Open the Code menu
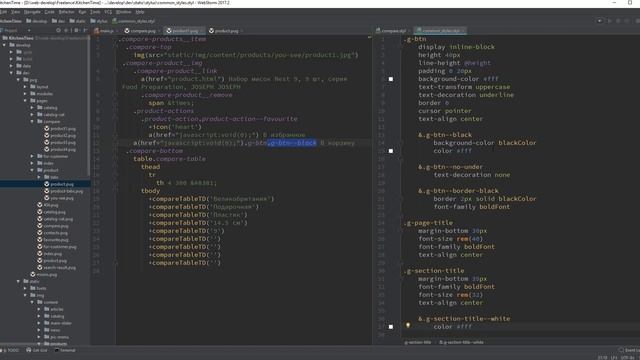 (49, 12)
